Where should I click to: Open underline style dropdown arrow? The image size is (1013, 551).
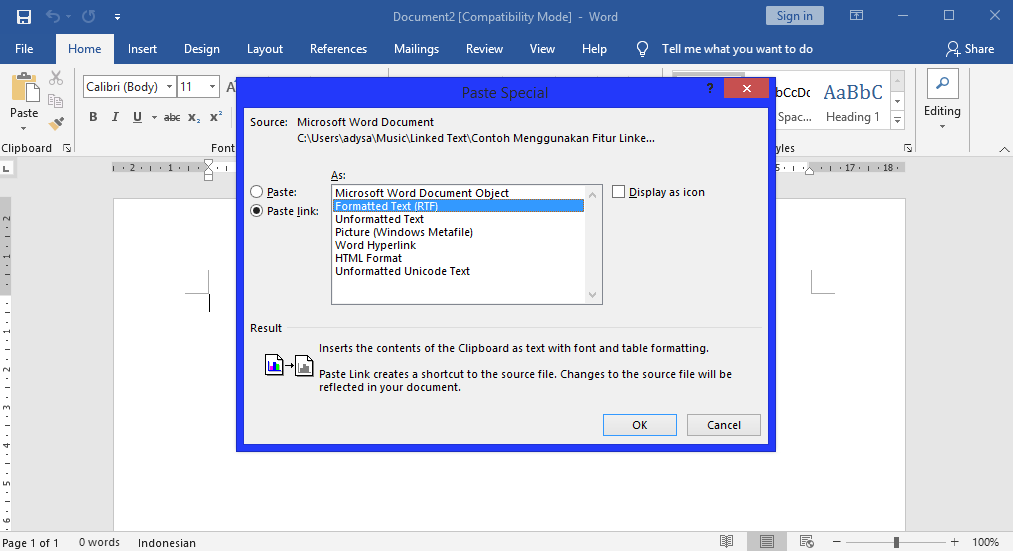point(154,117)
